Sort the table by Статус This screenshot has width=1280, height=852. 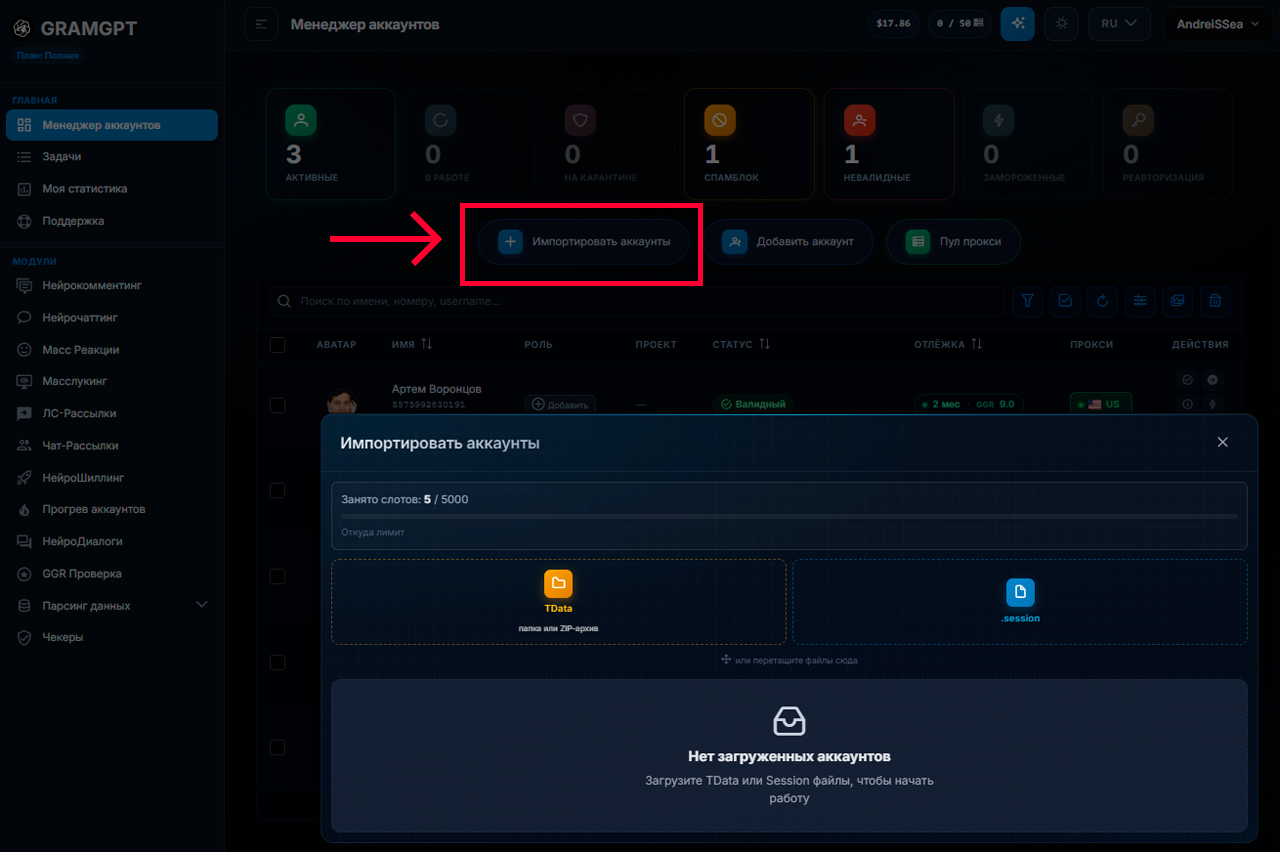point(741,344)
